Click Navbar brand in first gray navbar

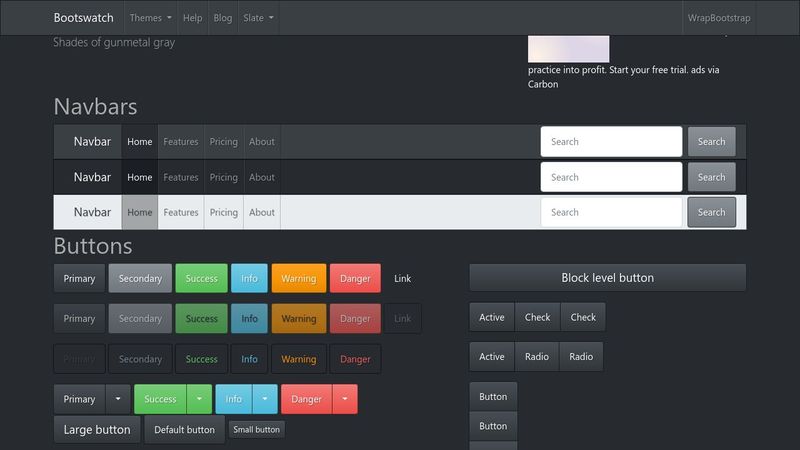[x=92, y=141]
